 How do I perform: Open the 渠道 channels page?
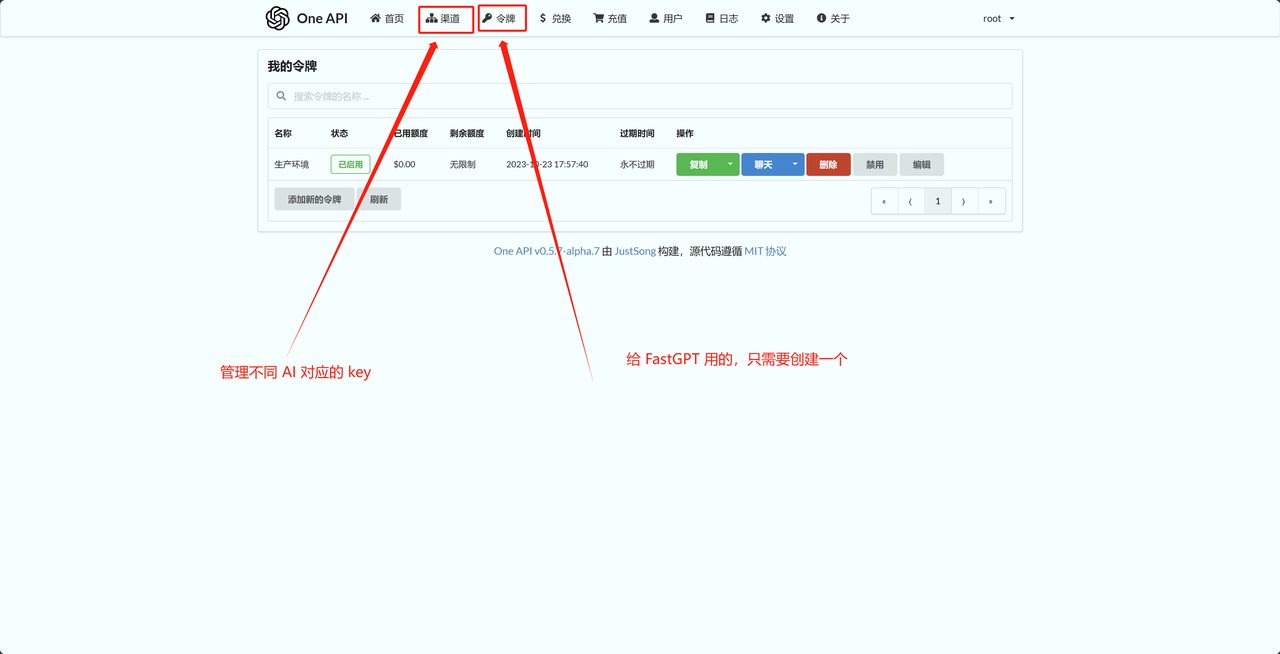point(444,18)
